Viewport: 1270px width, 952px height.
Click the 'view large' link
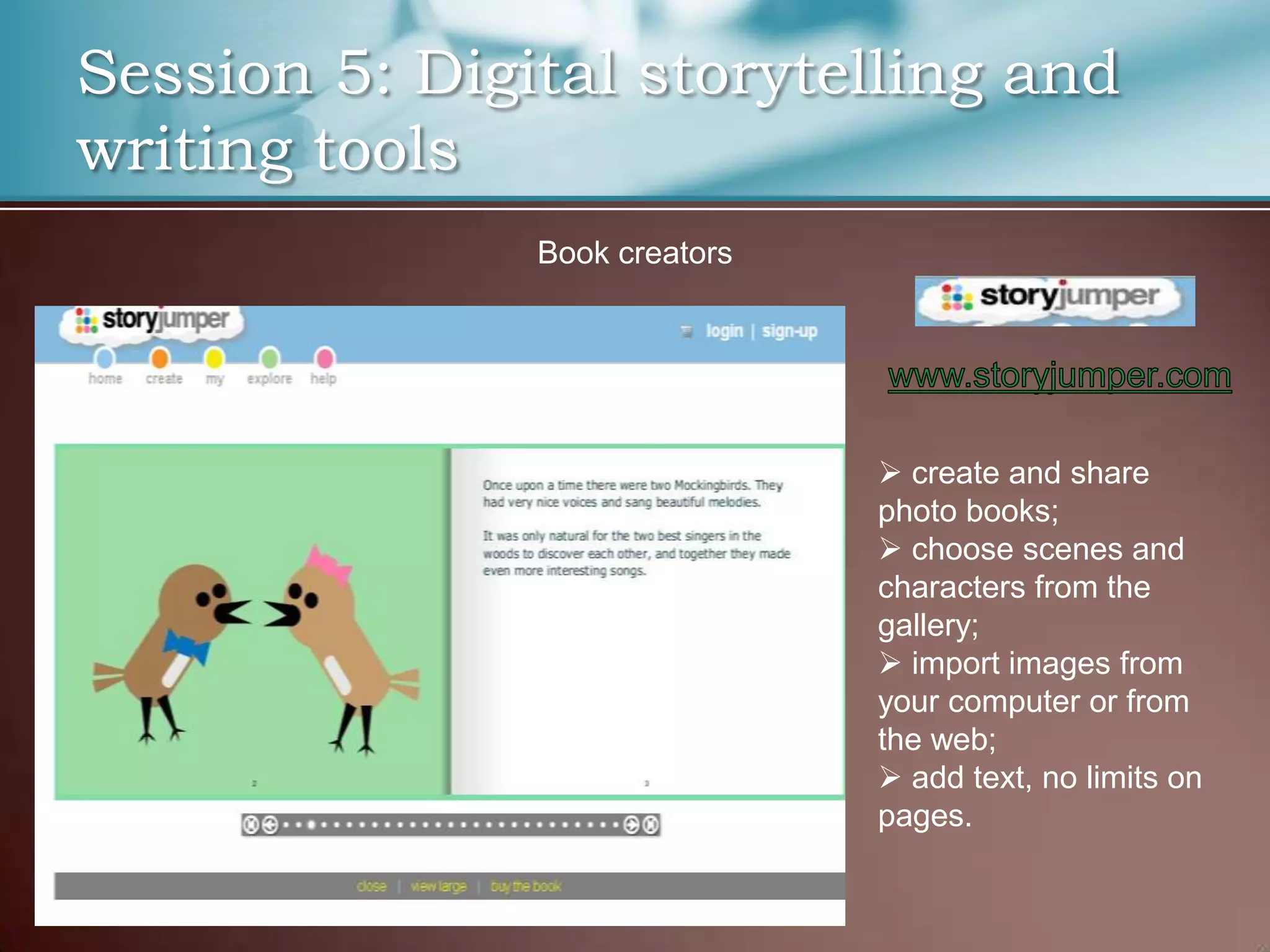click(438, 886)
